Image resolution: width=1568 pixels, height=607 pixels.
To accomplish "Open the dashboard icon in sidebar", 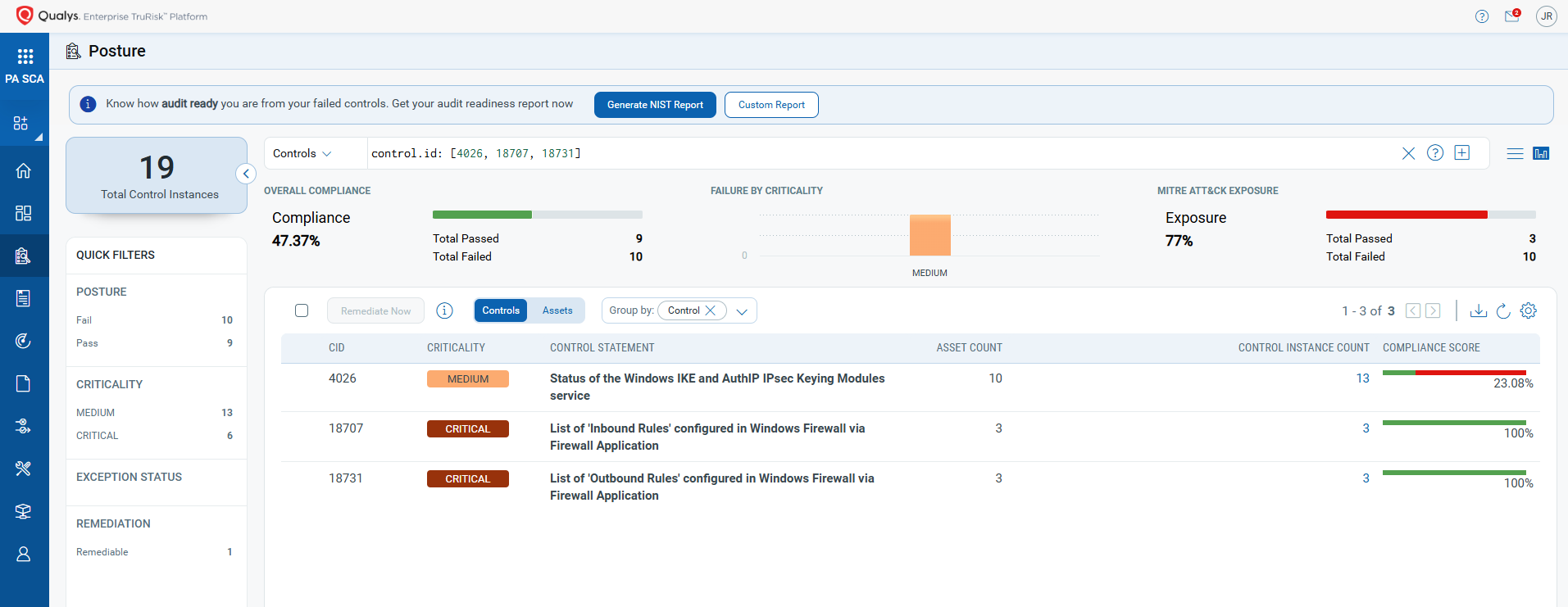I will pyautogui.click(x=24, y=213).
